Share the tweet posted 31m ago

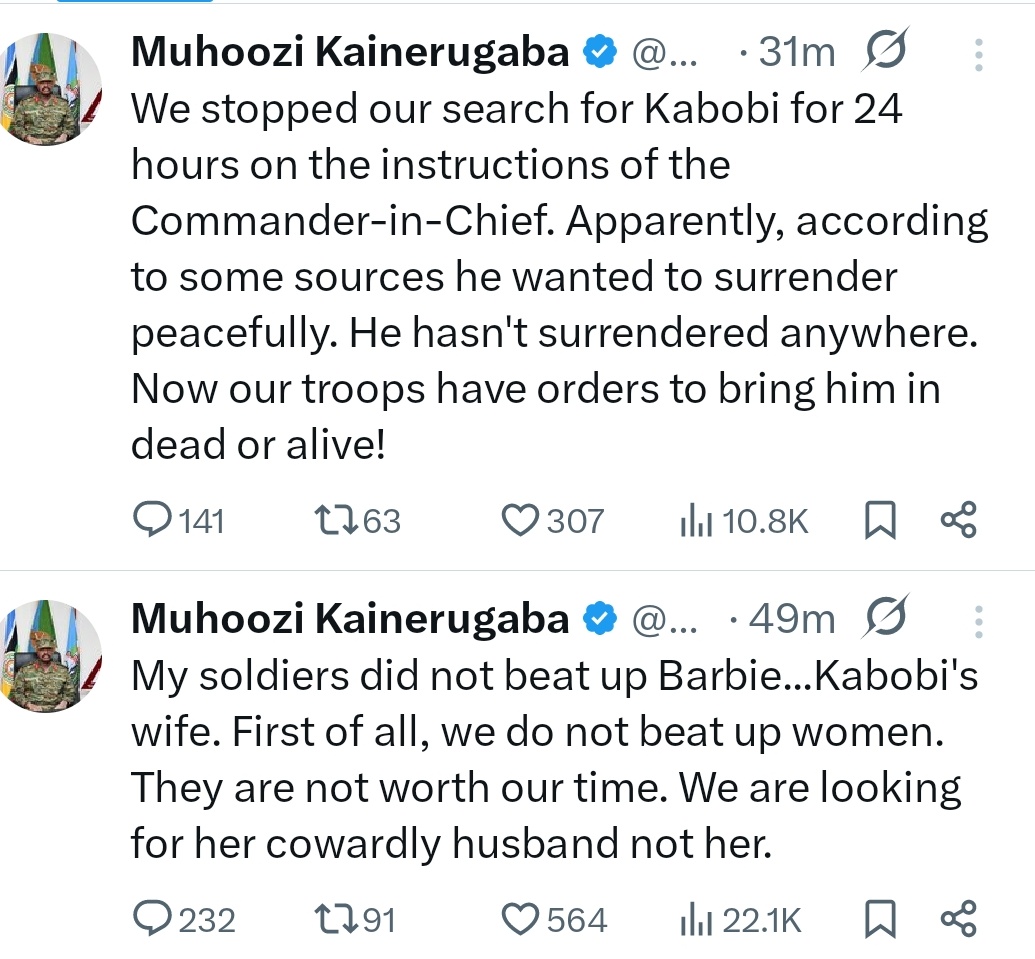pyautogui.click(x=958, y=520)
